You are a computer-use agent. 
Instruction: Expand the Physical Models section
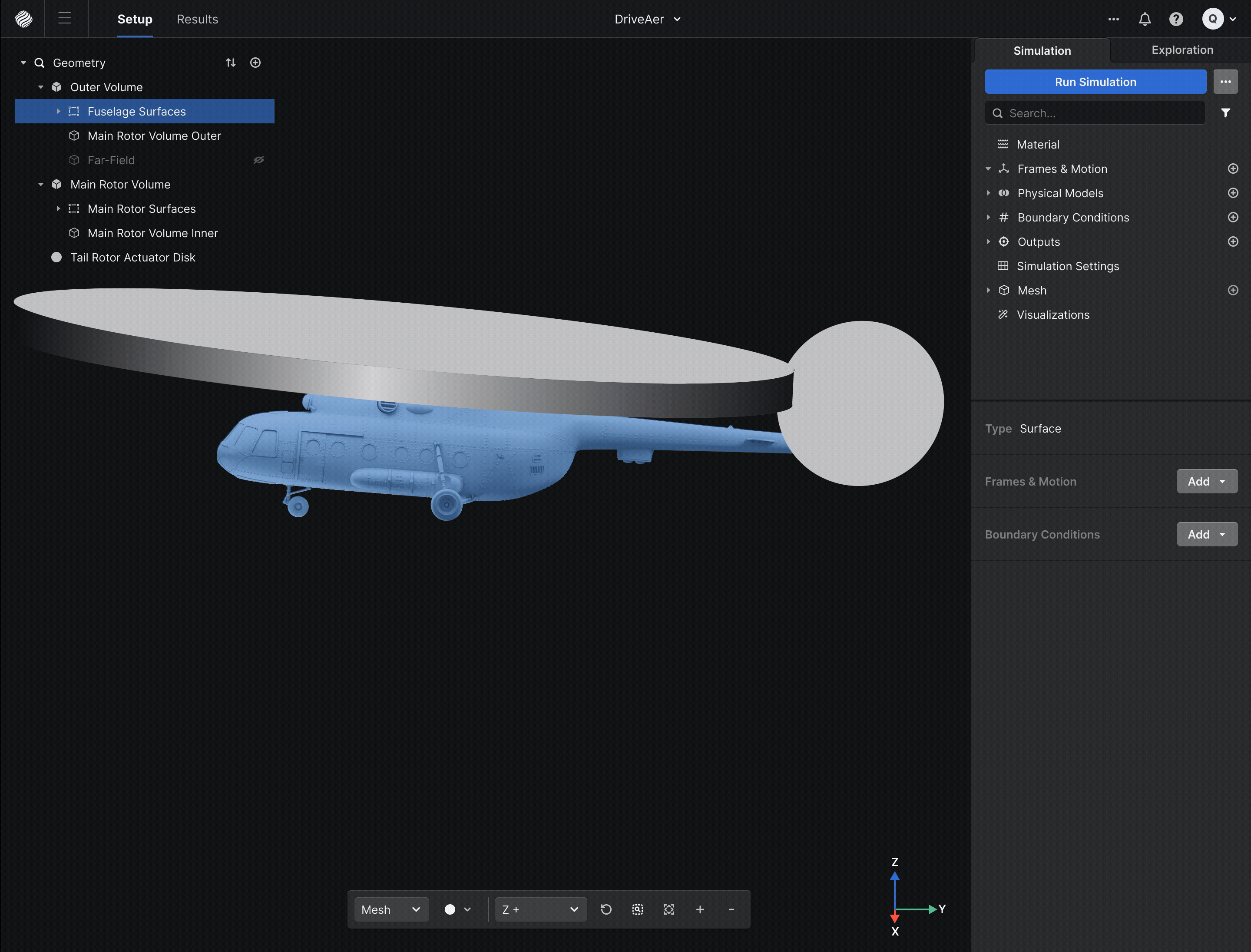tap(988, 193)
